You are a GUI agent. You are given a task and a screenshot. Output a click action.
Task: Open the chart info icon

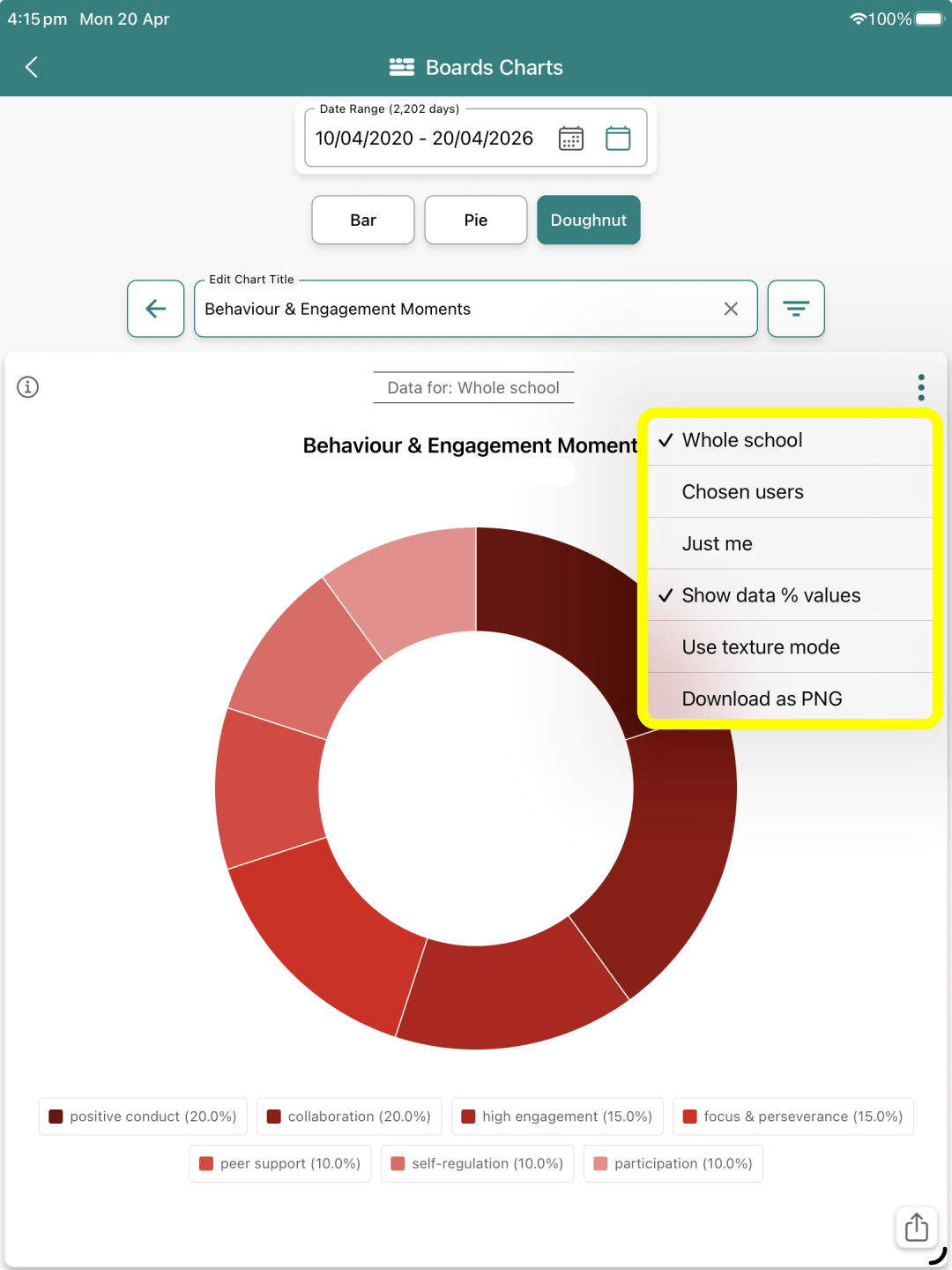pyautogui.click(x=28, y=387)
